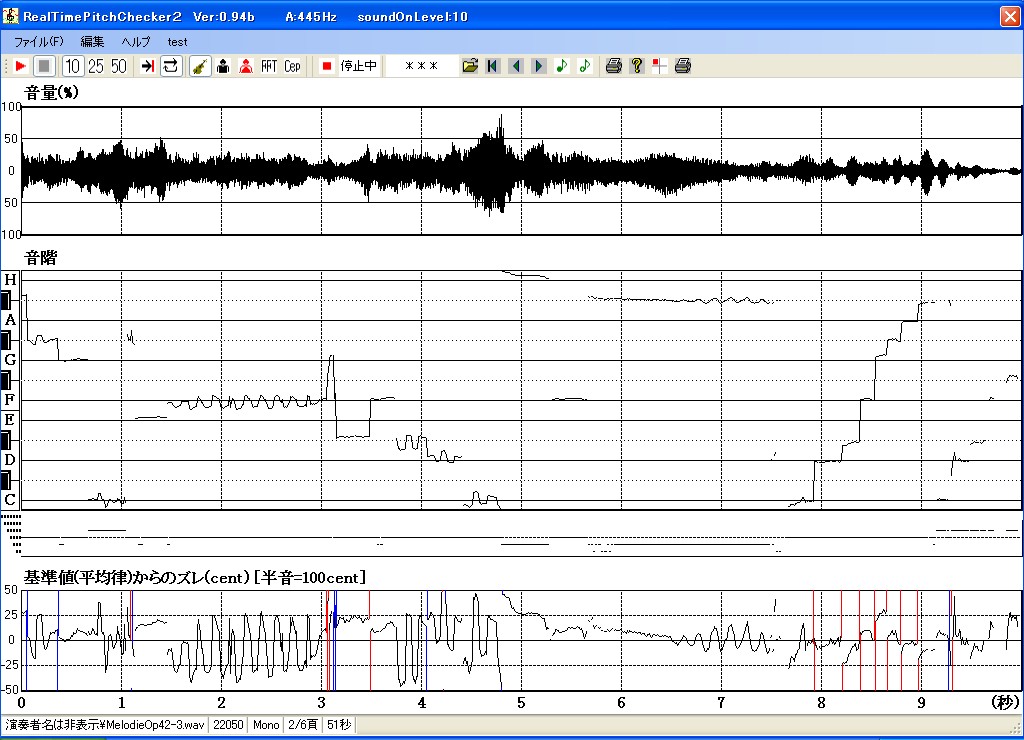Click the C note key label
The image size is (1024, 740).
tap(10, 500)
